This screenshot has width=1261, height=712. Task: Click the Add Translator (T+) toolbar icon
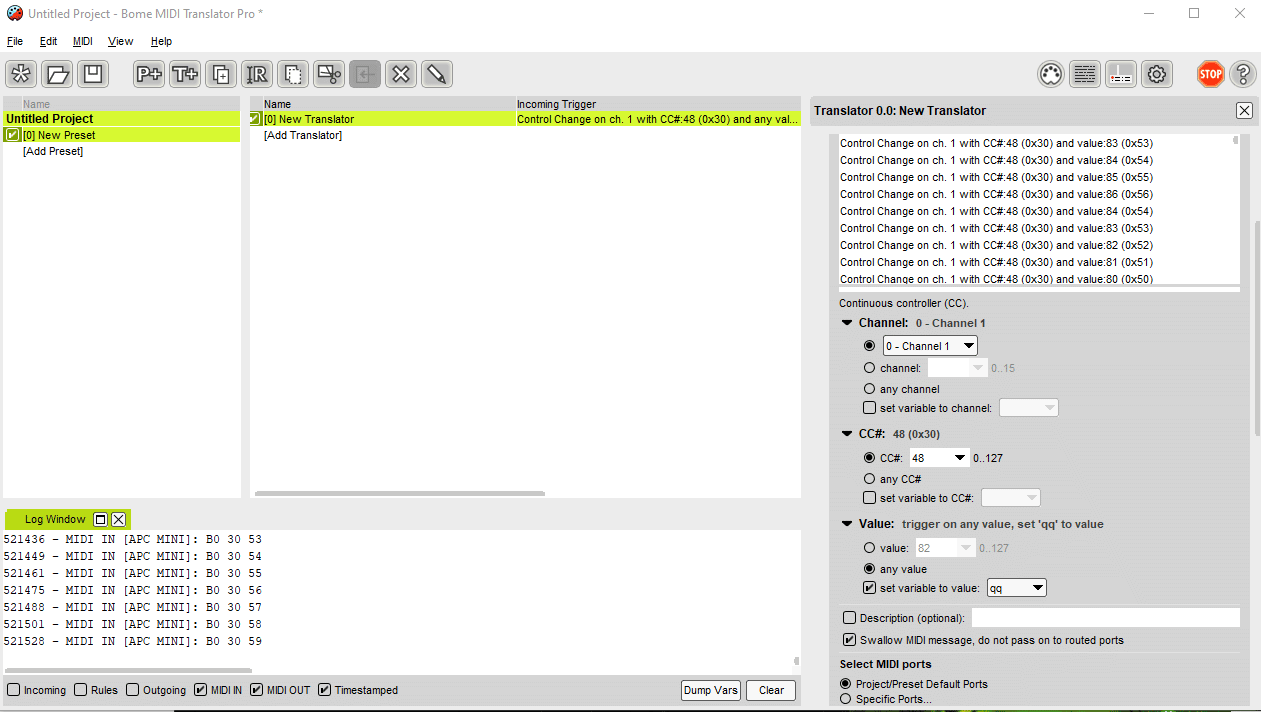pyautogui.click(x=185, y=74)
